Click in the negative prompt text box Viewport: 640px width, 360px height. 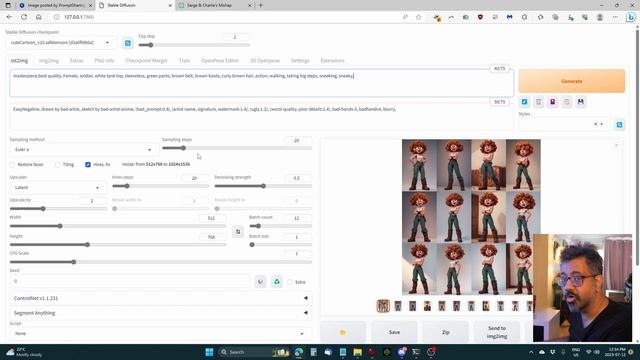pyautogui.click(x=261, y=116)
